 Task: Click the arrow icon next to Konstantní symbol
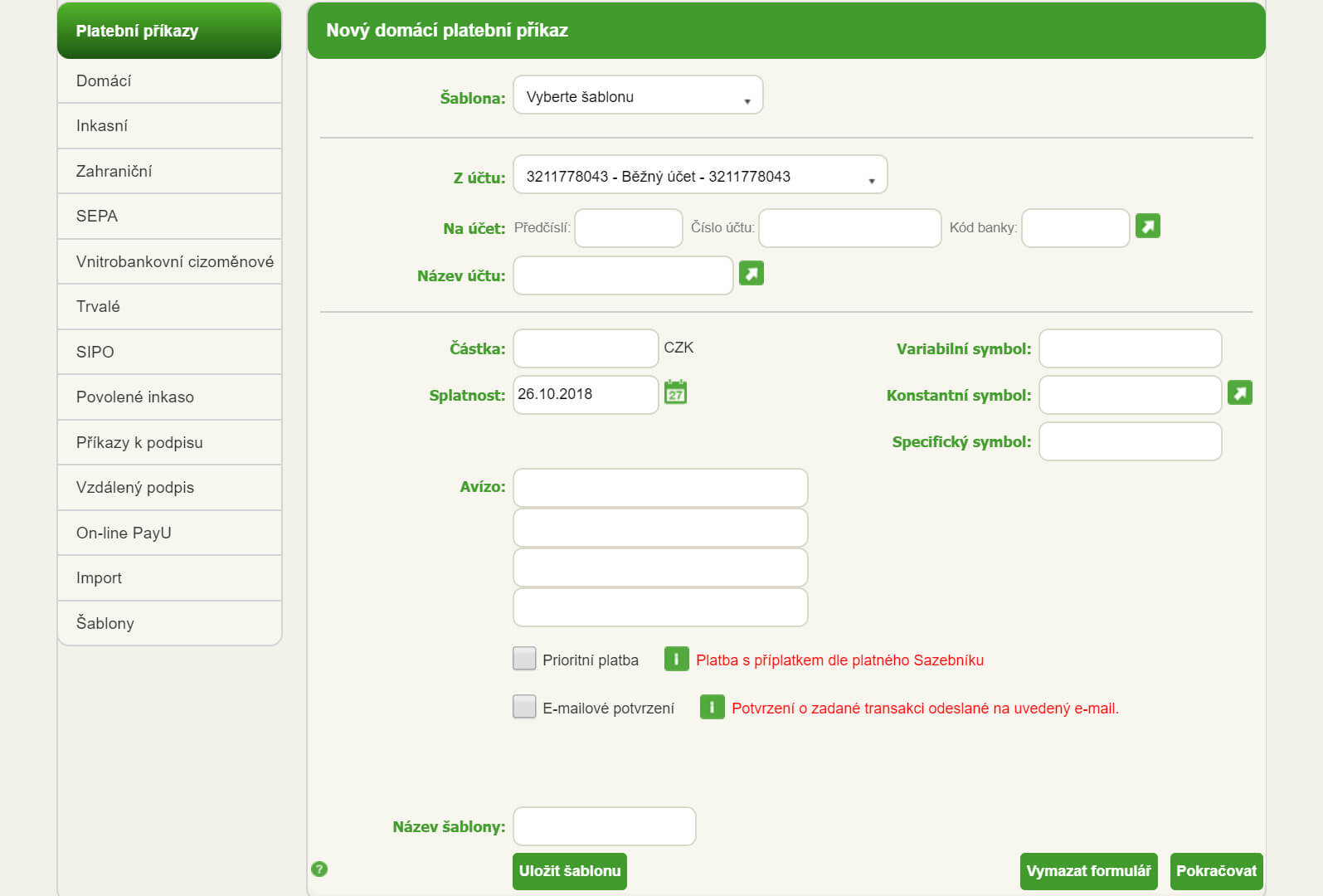pos(1239,392)
